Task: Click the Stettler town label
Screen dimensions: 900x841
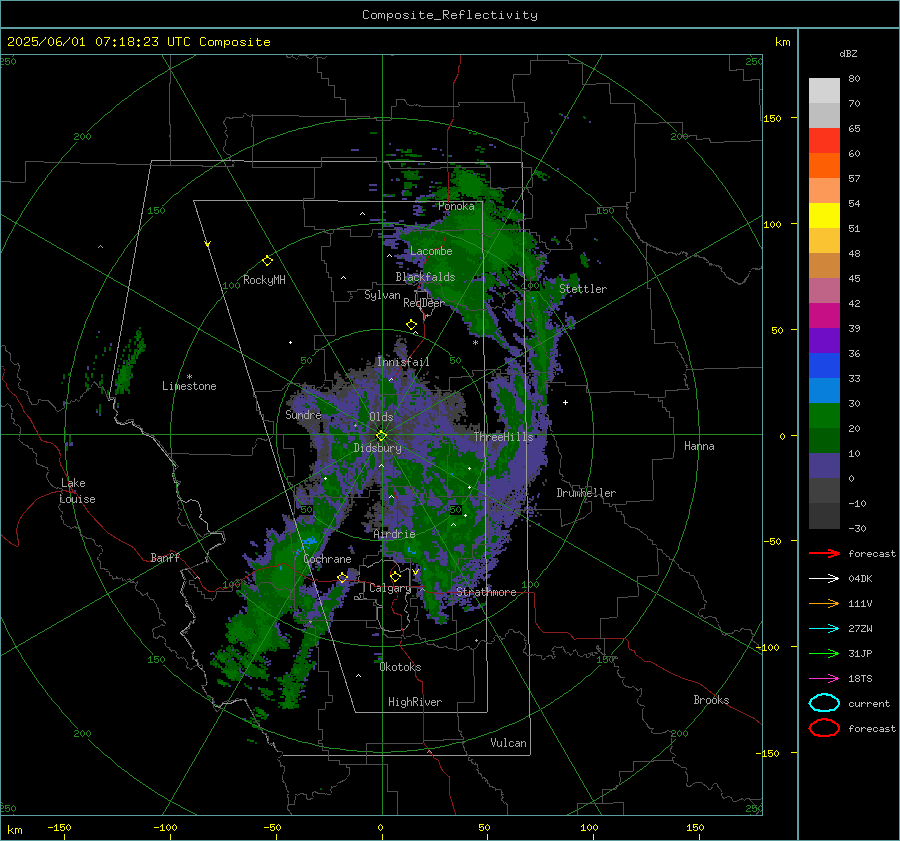Action: [x=583, y=289]
